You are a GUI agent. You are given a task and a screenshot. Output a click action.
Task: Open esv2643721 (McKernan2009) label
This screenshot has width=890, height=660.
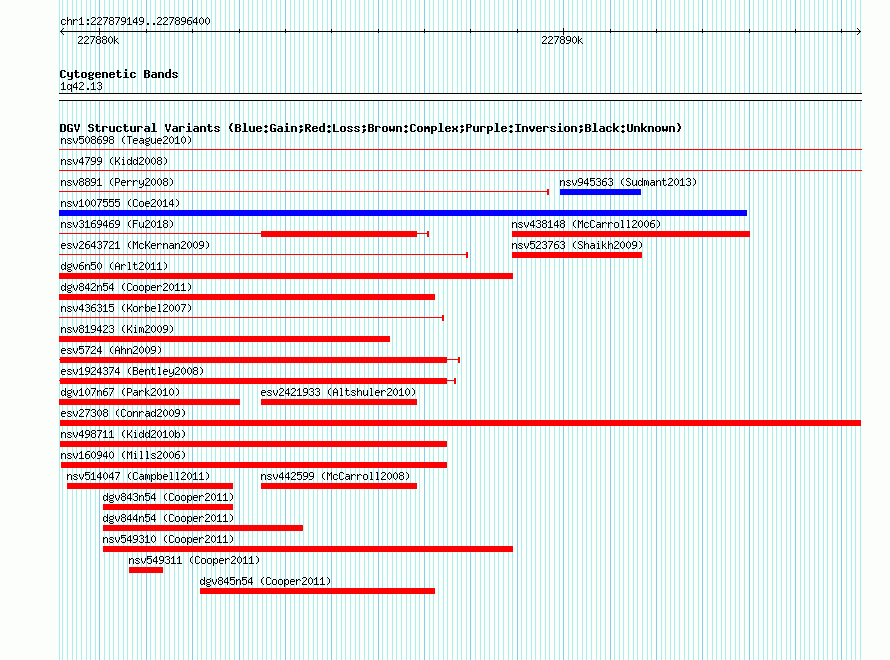(x=135, y=245)
